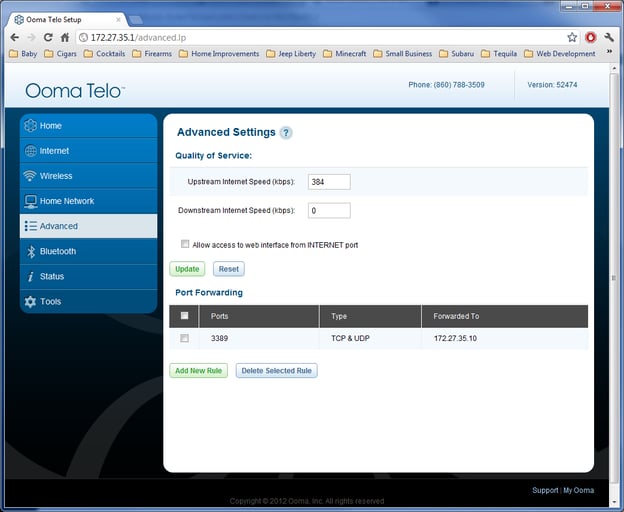Click the Tools gear icon
Viewport: 624px width, 512px height.
[x=31, y=301]
